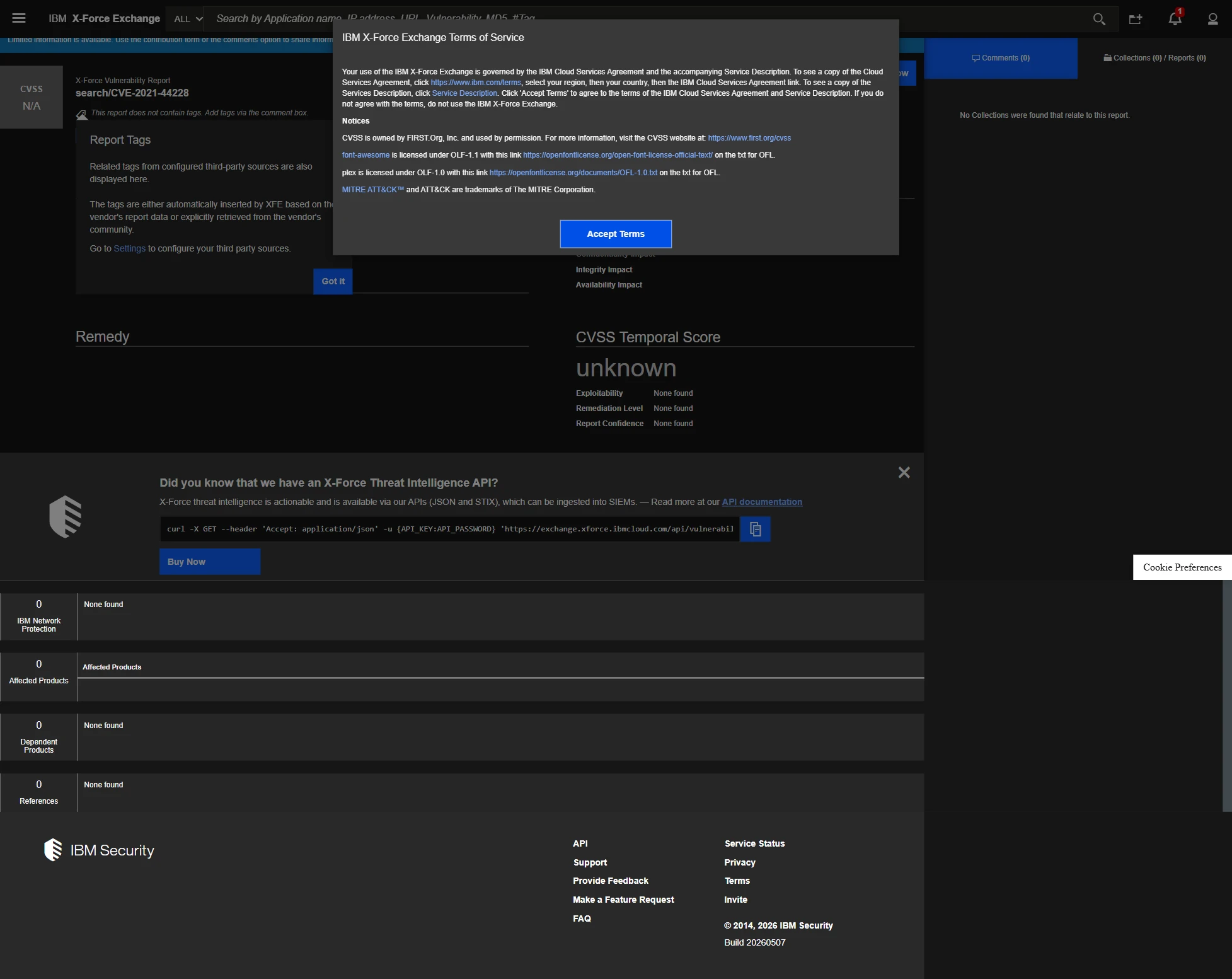The width and height of the screenshot is (1232, 979).
Task: Open the open-font-license-official-text link
Action: (618, 155)
